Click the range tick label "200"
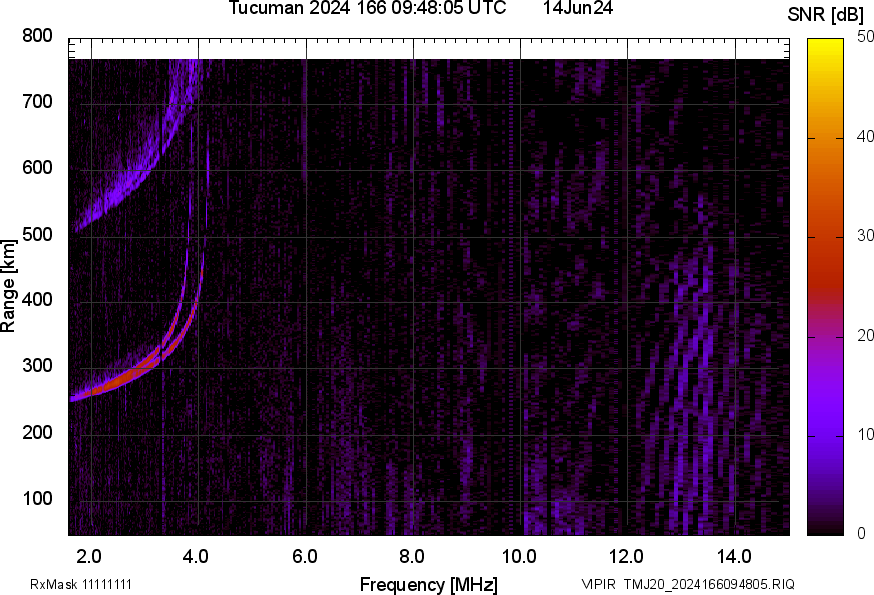 [37, 432]
